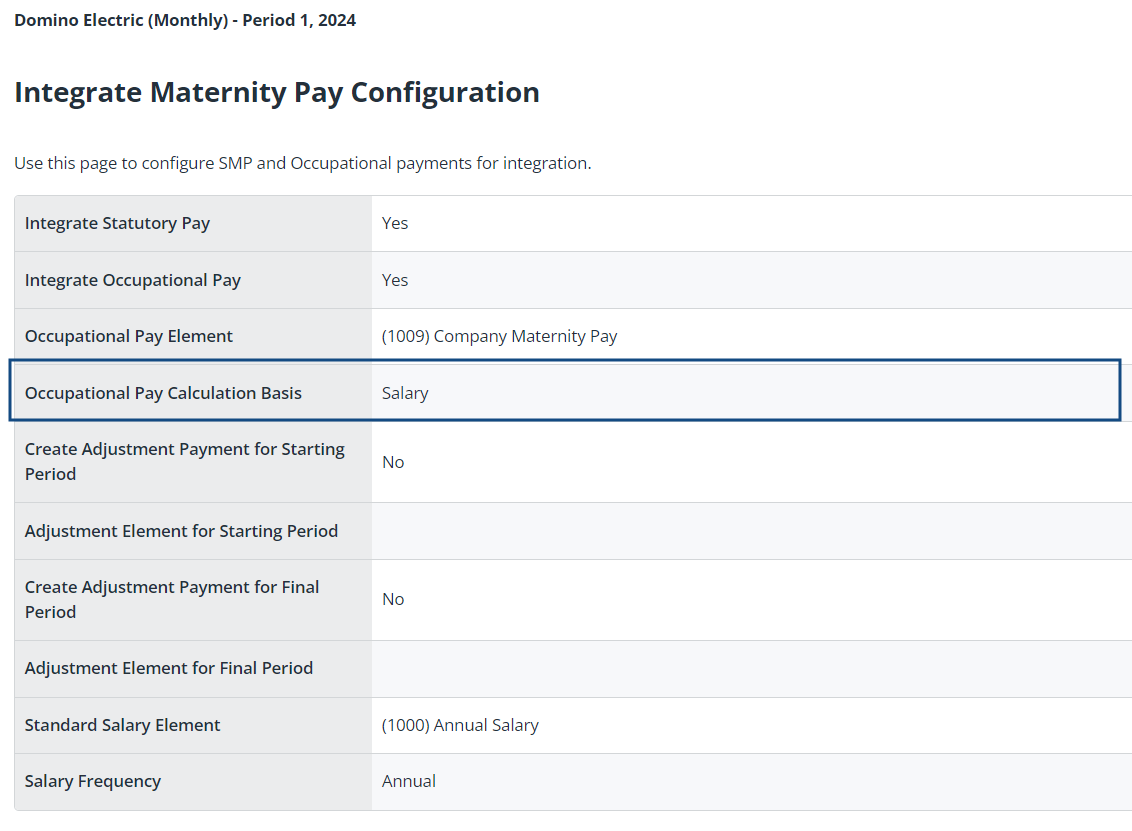Image resolution: width=1132 pixels, height=831 pixels.
Task: Select the Integrate Occupational Pay label
Action: click(133, 280)
